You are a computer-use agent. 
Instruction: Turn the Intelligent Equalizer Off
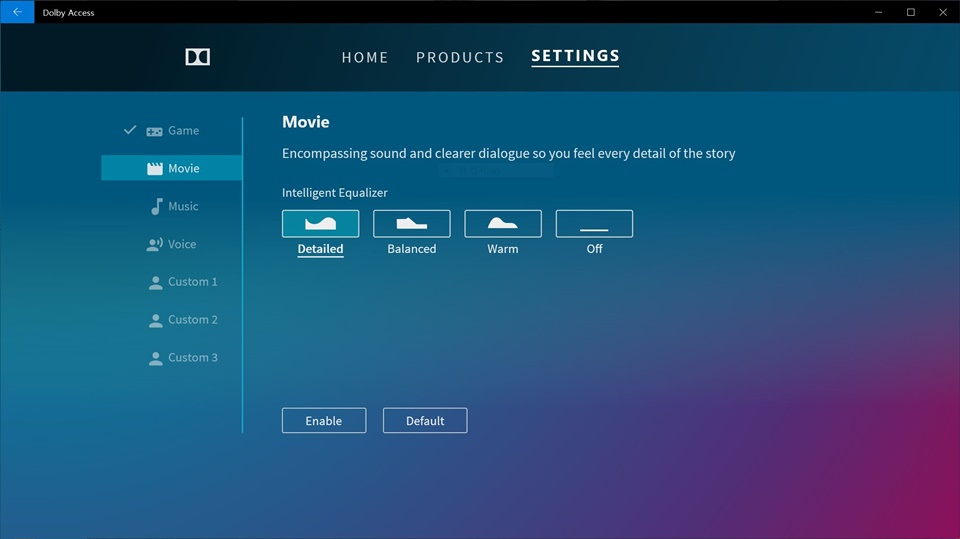(594, 224)
